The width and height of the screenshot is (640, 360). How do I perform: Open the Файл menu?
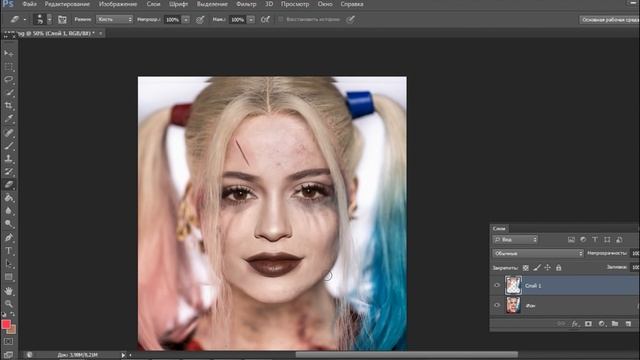pos(29,4)
